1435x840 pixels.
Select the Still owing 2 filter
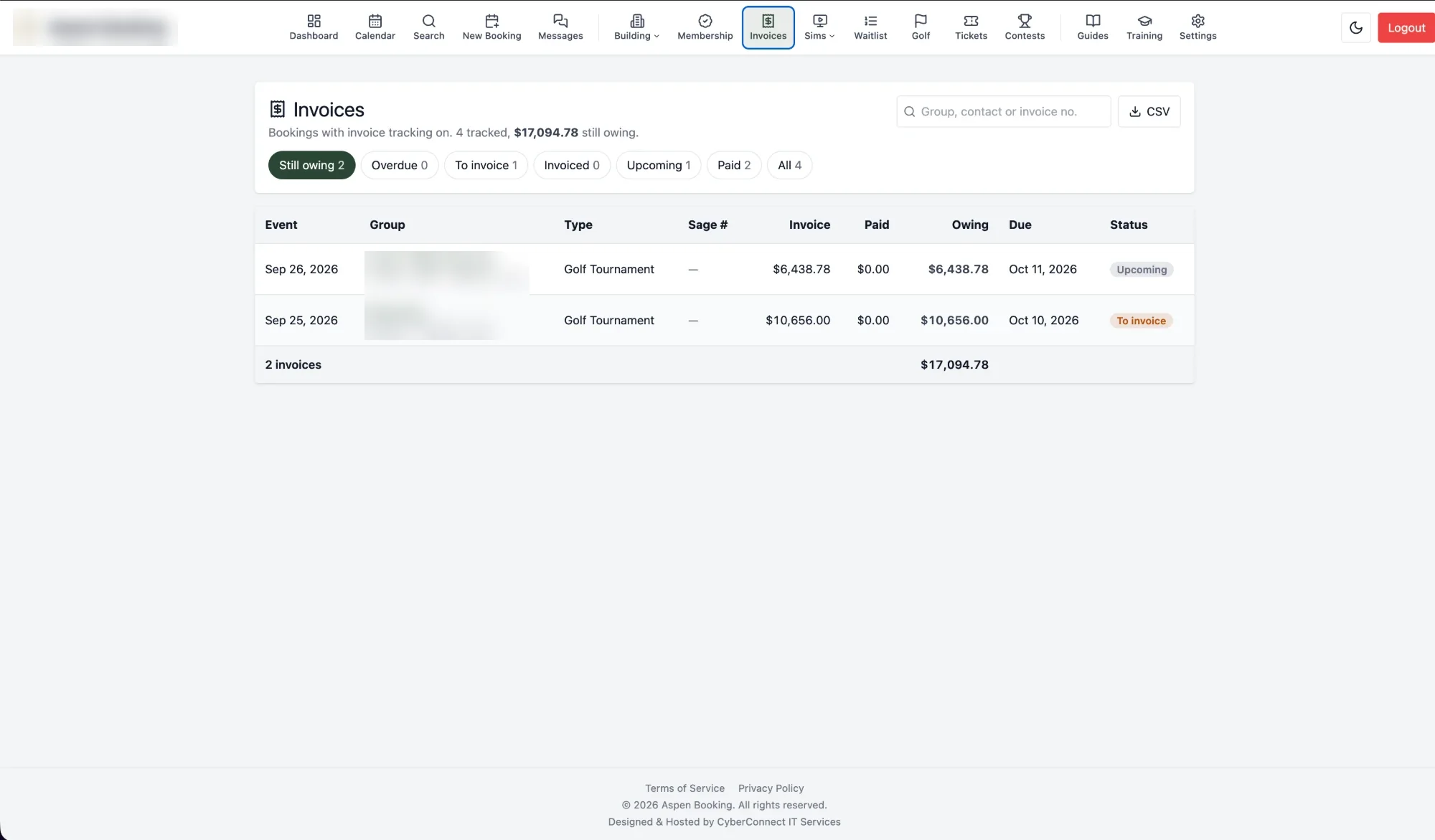[311, 165]
